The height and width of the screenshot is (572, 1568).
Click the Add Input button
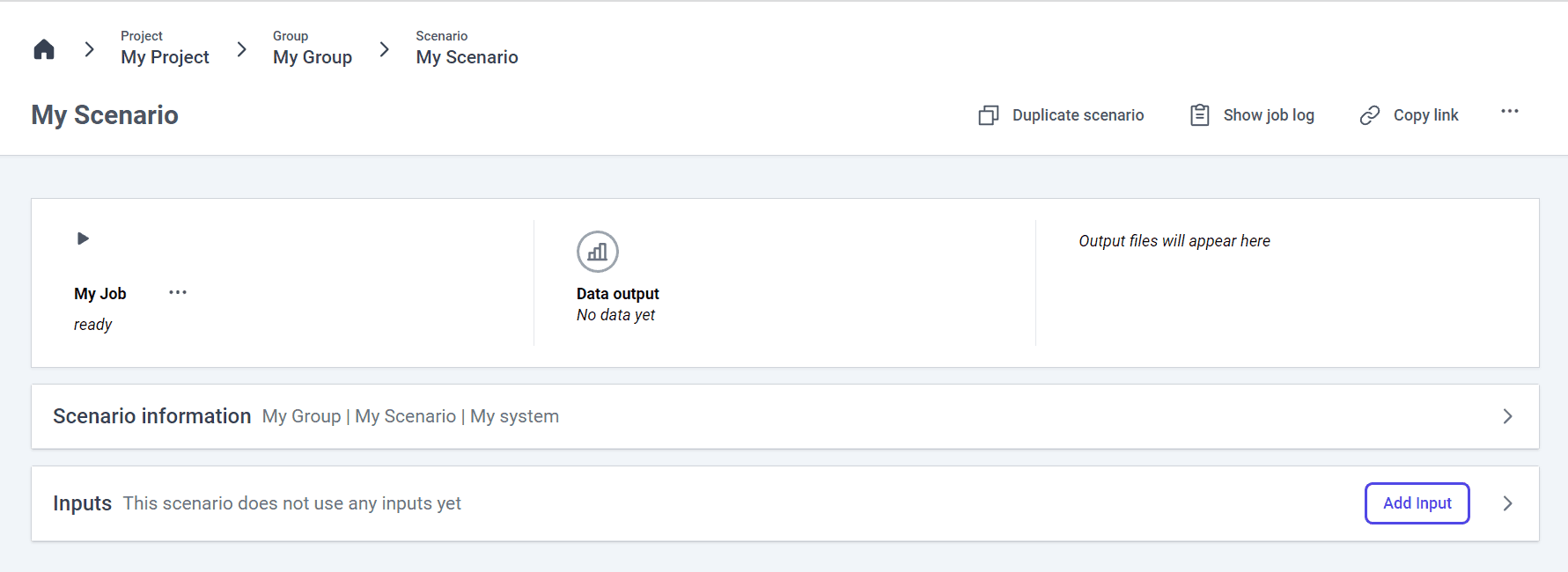1417,503
